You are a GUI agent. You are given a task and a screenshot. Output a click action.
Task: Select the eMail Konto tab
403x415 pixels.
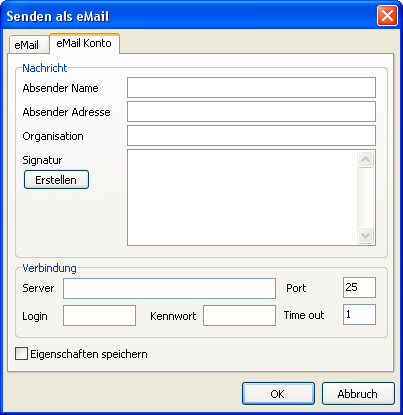click(x=84, y=43)
